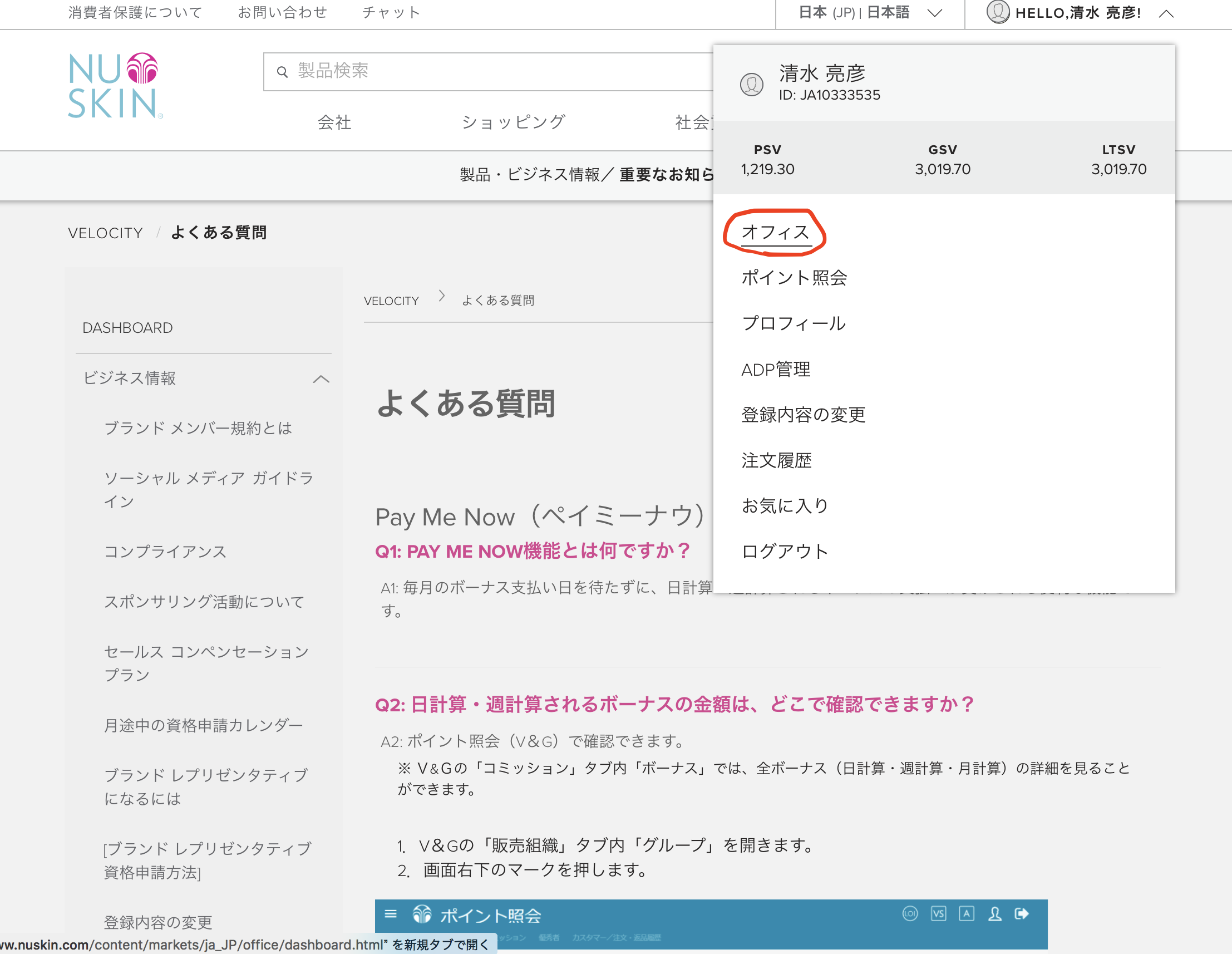1232x954 pixels.
Task: Focus the 製品検索 search field
Action: point(489,72)
